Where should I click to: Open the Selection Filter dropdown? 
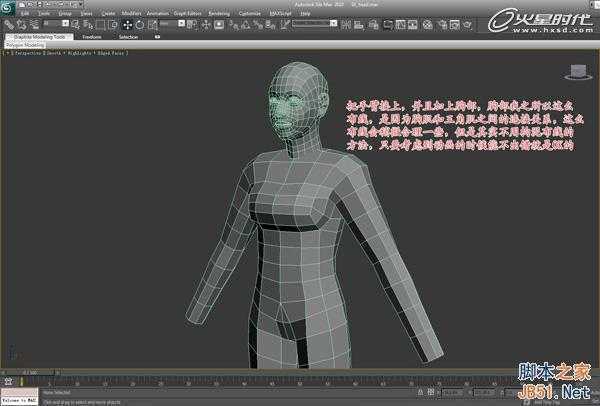pyautogui.click(x=56, y=24)
